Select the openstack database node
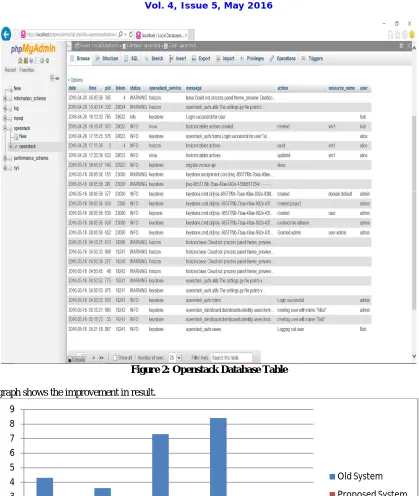The image size is (419, 496). (22, 128)
